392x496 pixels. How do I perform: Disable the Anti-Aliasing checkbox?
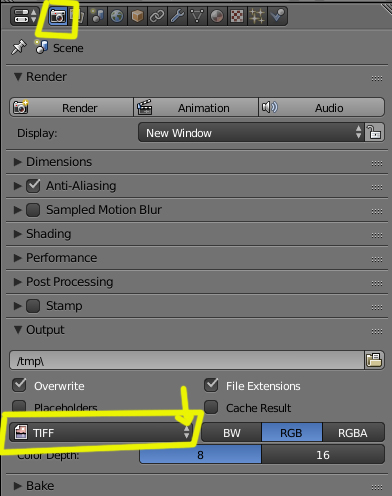pyautogui.click(x=33, y=186)
